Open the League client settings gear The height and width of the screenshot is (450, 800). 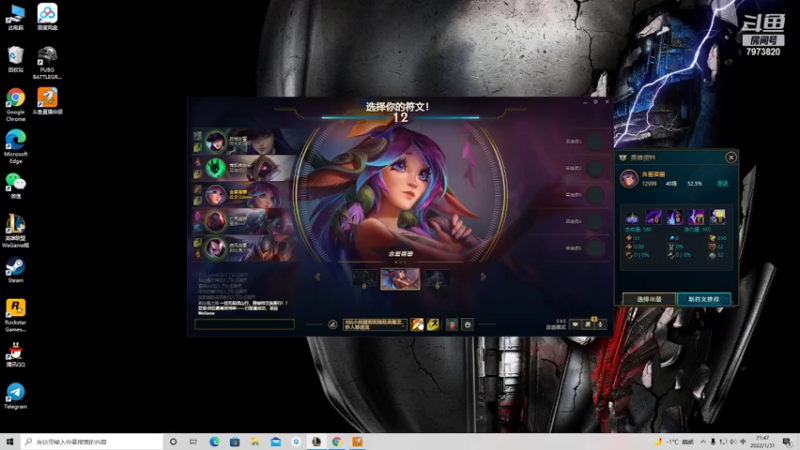click(x=595, y=102)
